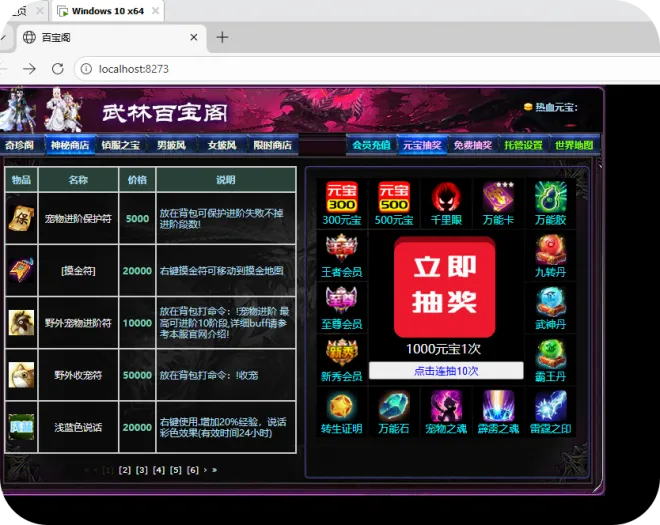
Task: Click the [摸金符] item icon
Action: (x=21, y=270)
